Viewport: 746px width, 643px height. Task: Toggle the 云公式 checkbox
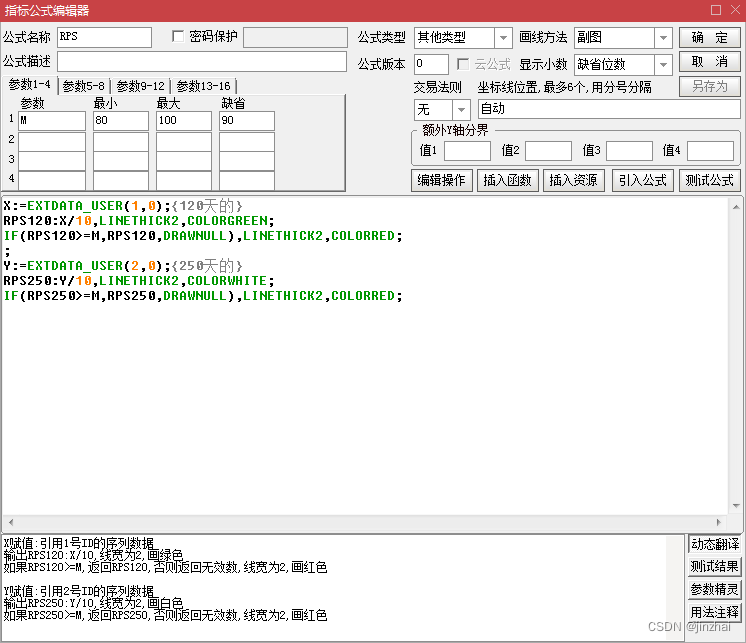(x=465, y=64)
